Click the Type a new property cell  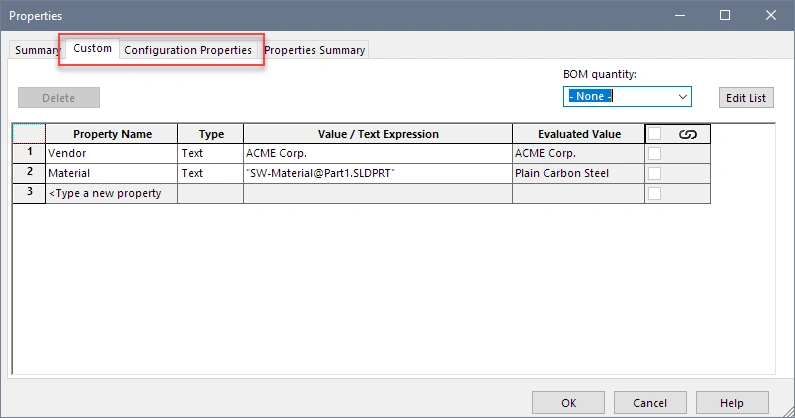click(x=111, y=193)
